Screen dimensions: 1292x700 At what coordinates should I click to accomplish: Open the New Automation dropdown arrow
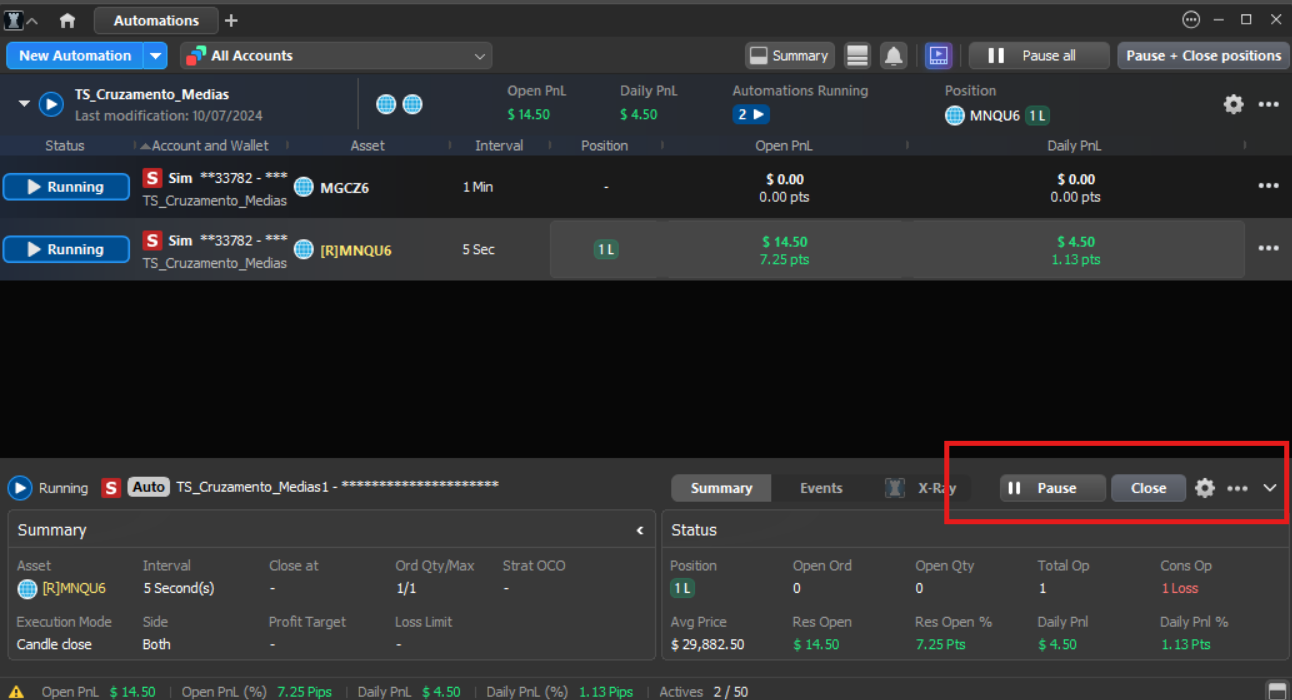coord(155,56)
